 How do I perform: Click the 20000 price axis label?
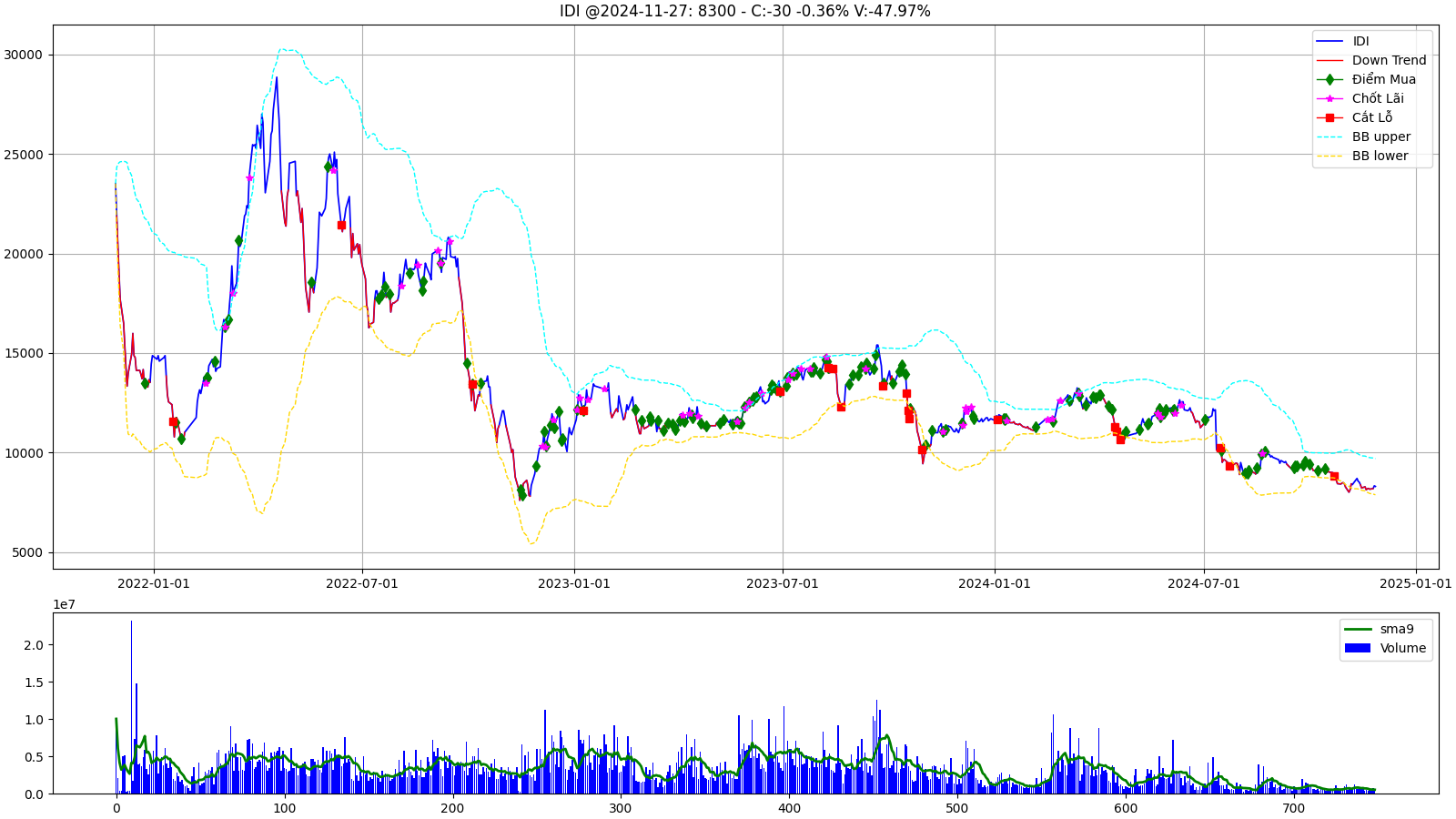coord(24,254)
